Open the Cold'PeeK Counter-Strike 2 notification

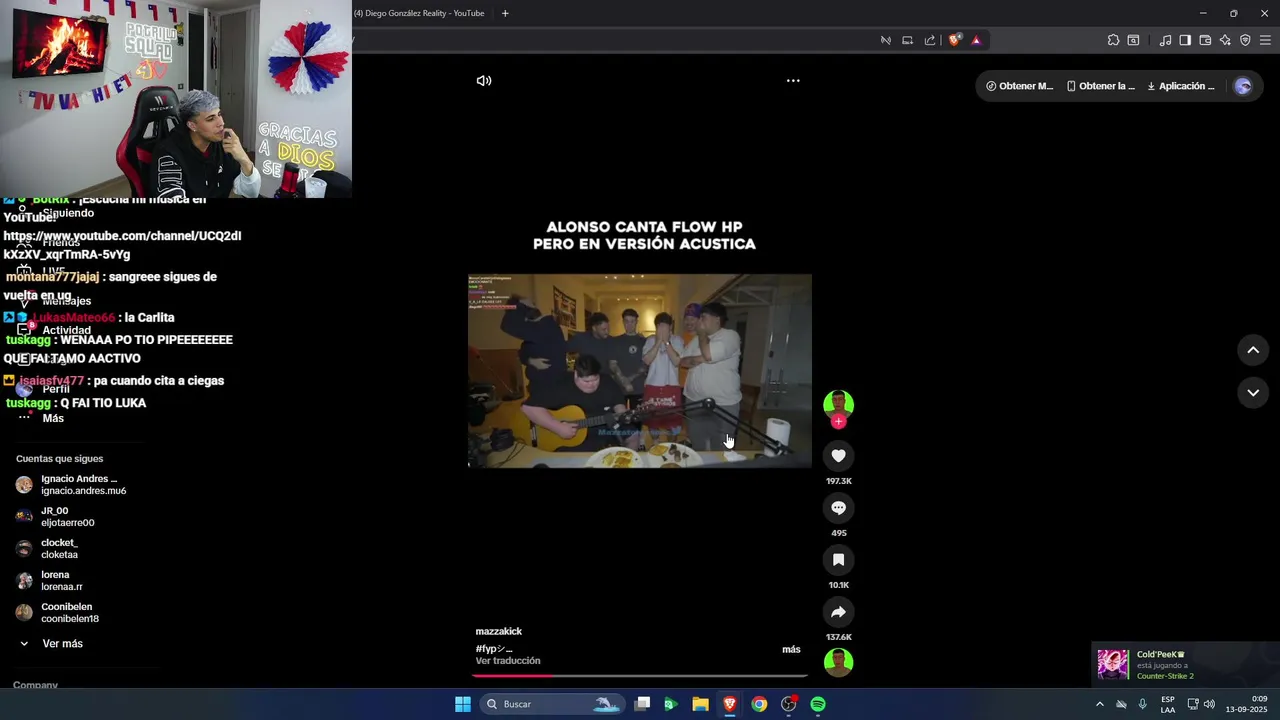1186,665
